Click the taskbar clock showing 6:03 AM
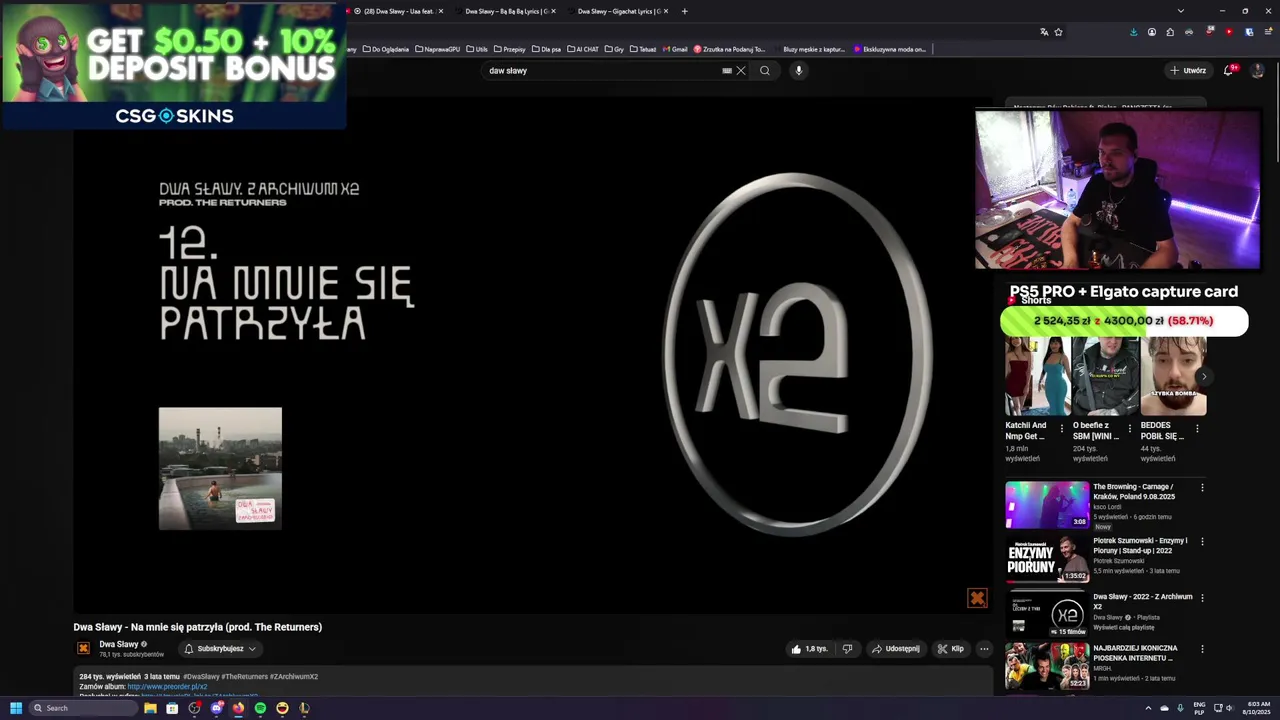The width and height of the screenshot is (1280, 720). coord(1256,708)
